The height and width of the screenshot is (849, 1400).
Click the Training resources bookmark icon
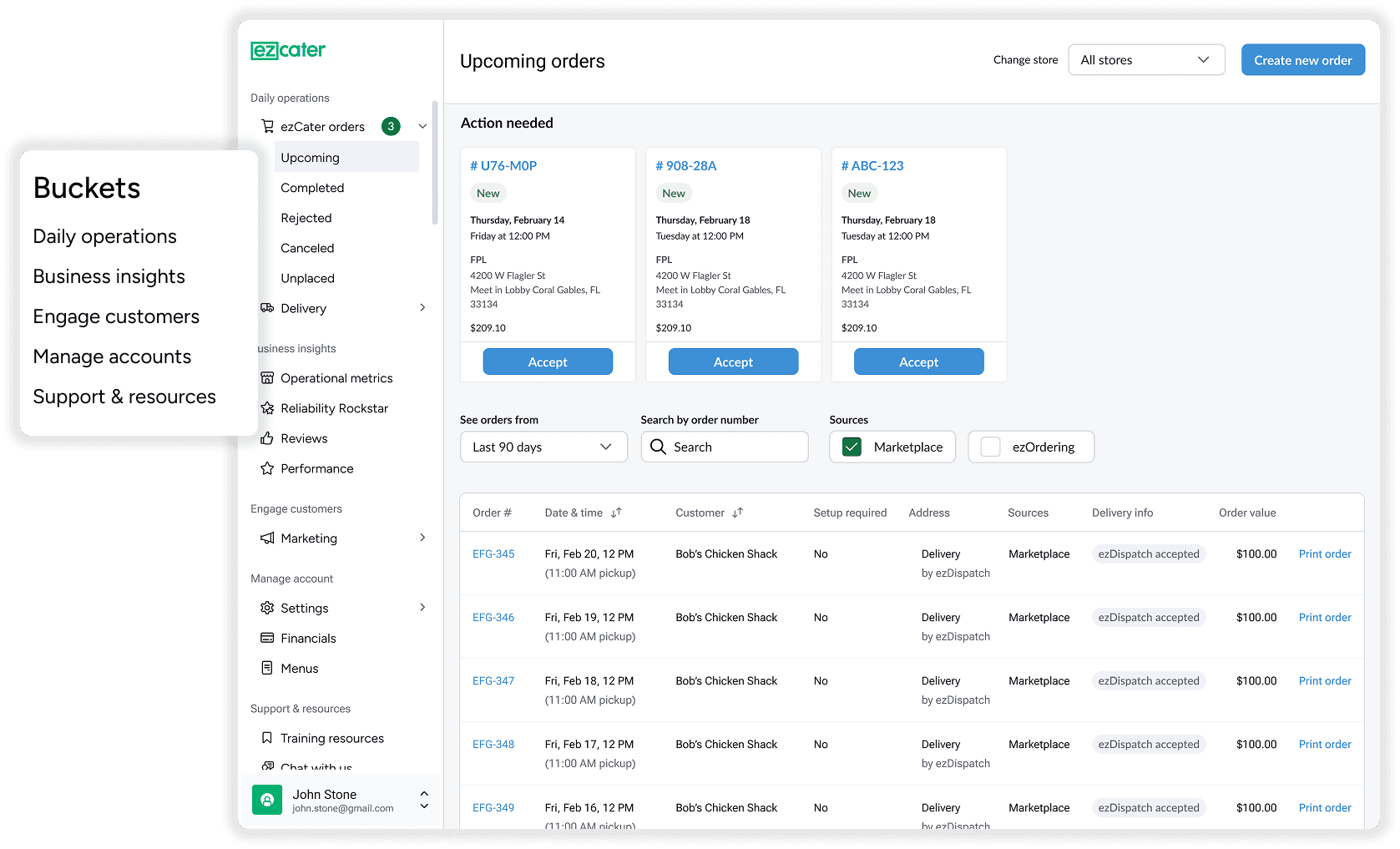[x=267, y=738]
